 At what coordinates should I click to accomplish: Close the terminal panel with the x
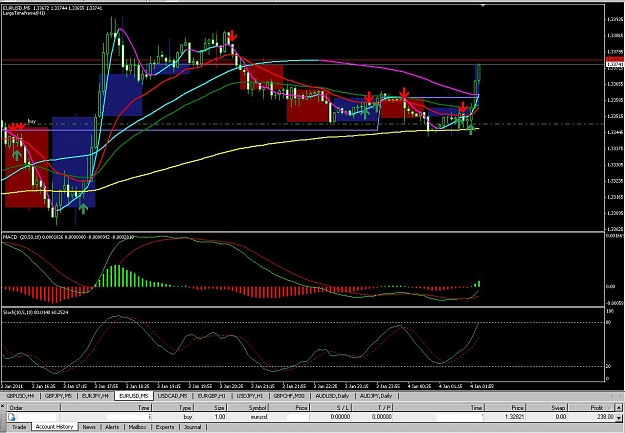3,407
